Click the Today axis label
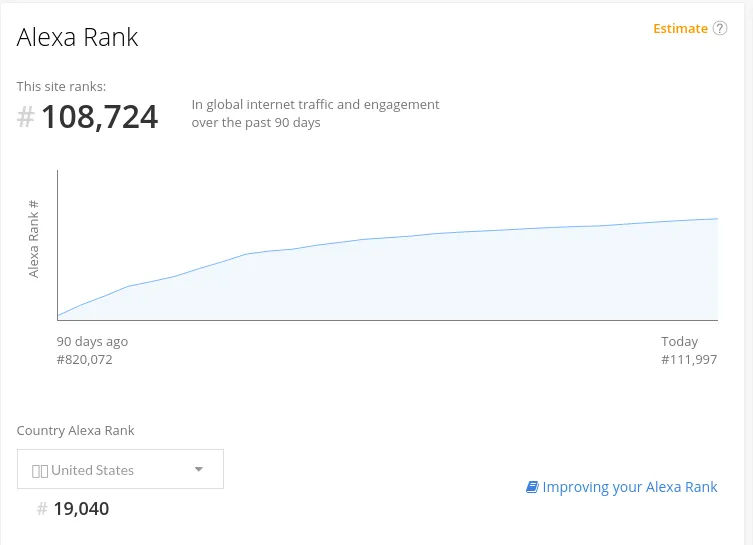753x545 pixels. tap(680, 341)
